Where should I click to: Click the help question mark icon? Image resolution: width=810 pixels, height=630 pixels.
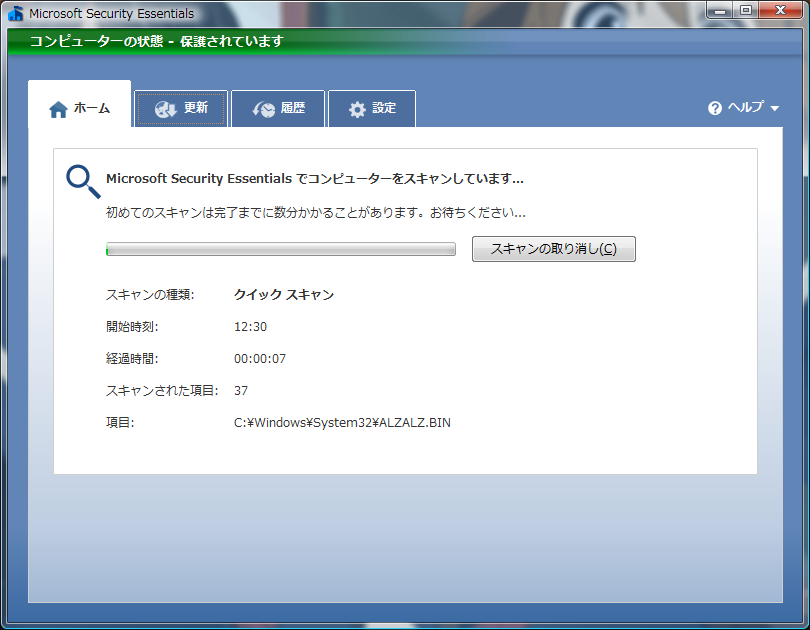click(x=715, y=108)
